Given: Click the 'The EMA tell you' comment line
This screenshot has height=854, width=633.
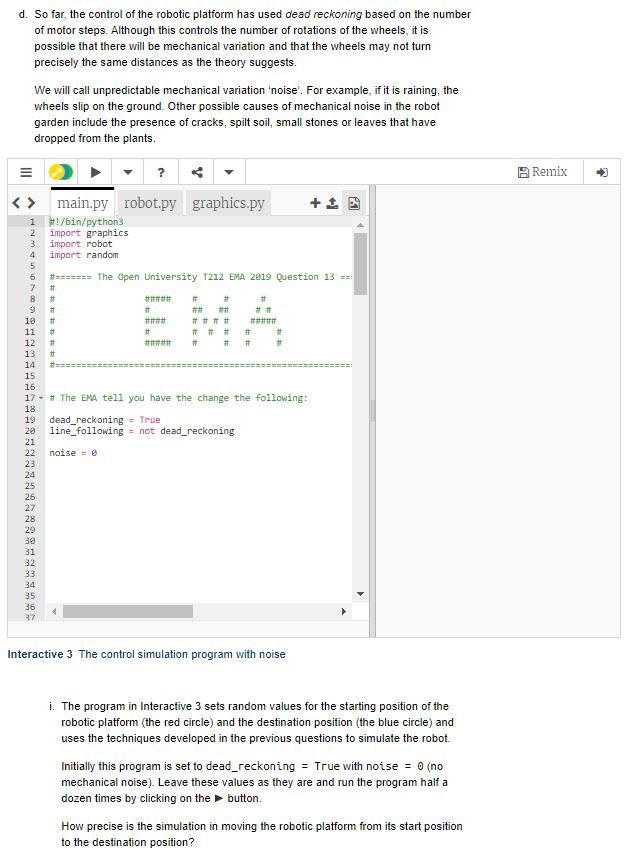Looking at the screenshot, I should click(x=178, y=398).
